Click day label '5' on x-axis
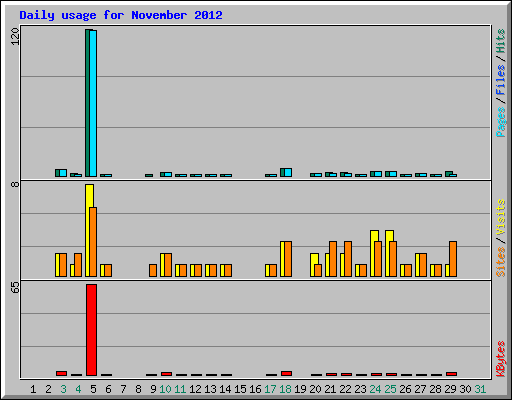This screenshot has width=512, height=400. point(93,389)
